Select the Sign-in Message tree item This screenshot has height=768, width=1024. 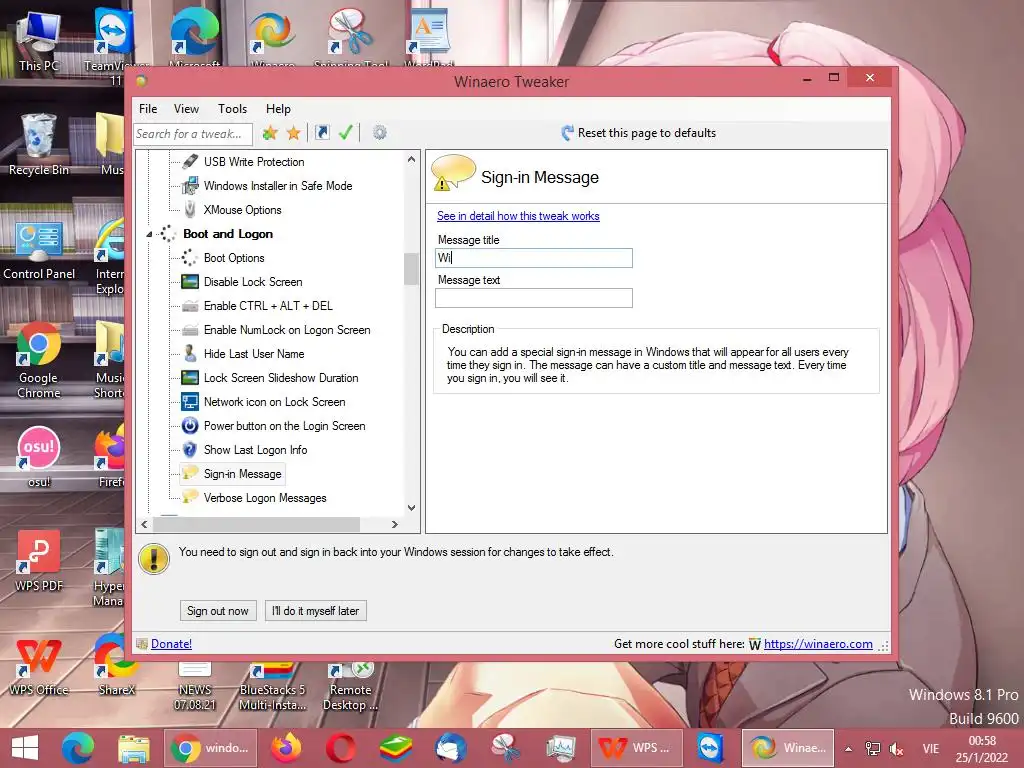click(x=242, y=473)
